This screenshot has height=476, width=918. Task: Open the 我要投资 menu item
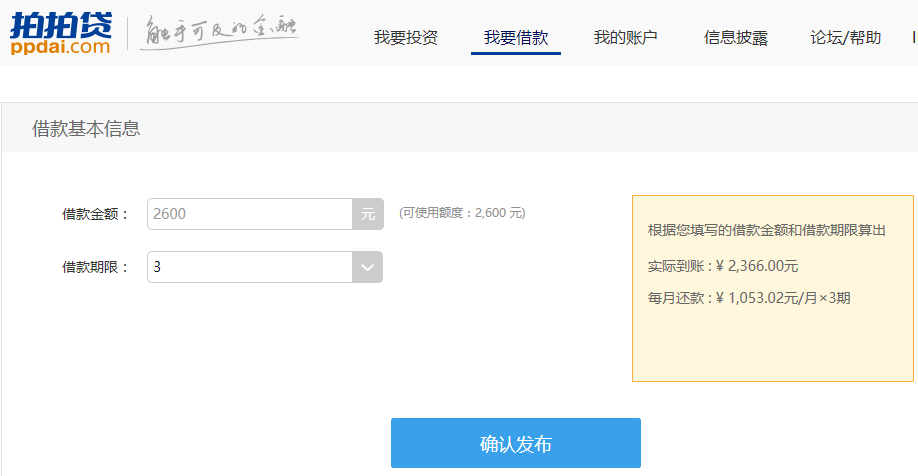406,37
